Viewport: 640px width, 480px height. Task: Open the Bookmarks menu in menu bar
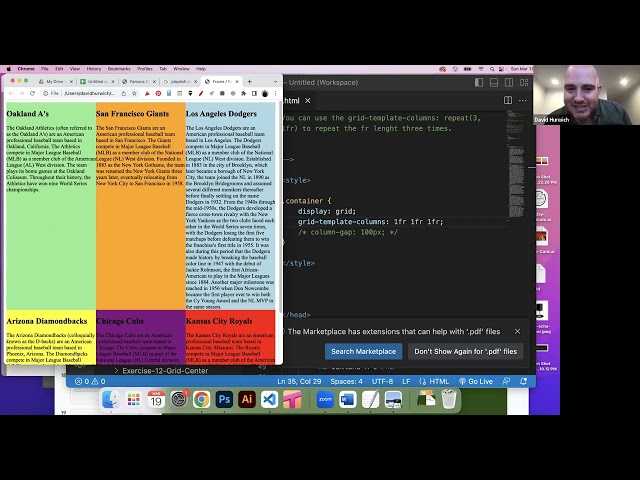coord(119,69)
